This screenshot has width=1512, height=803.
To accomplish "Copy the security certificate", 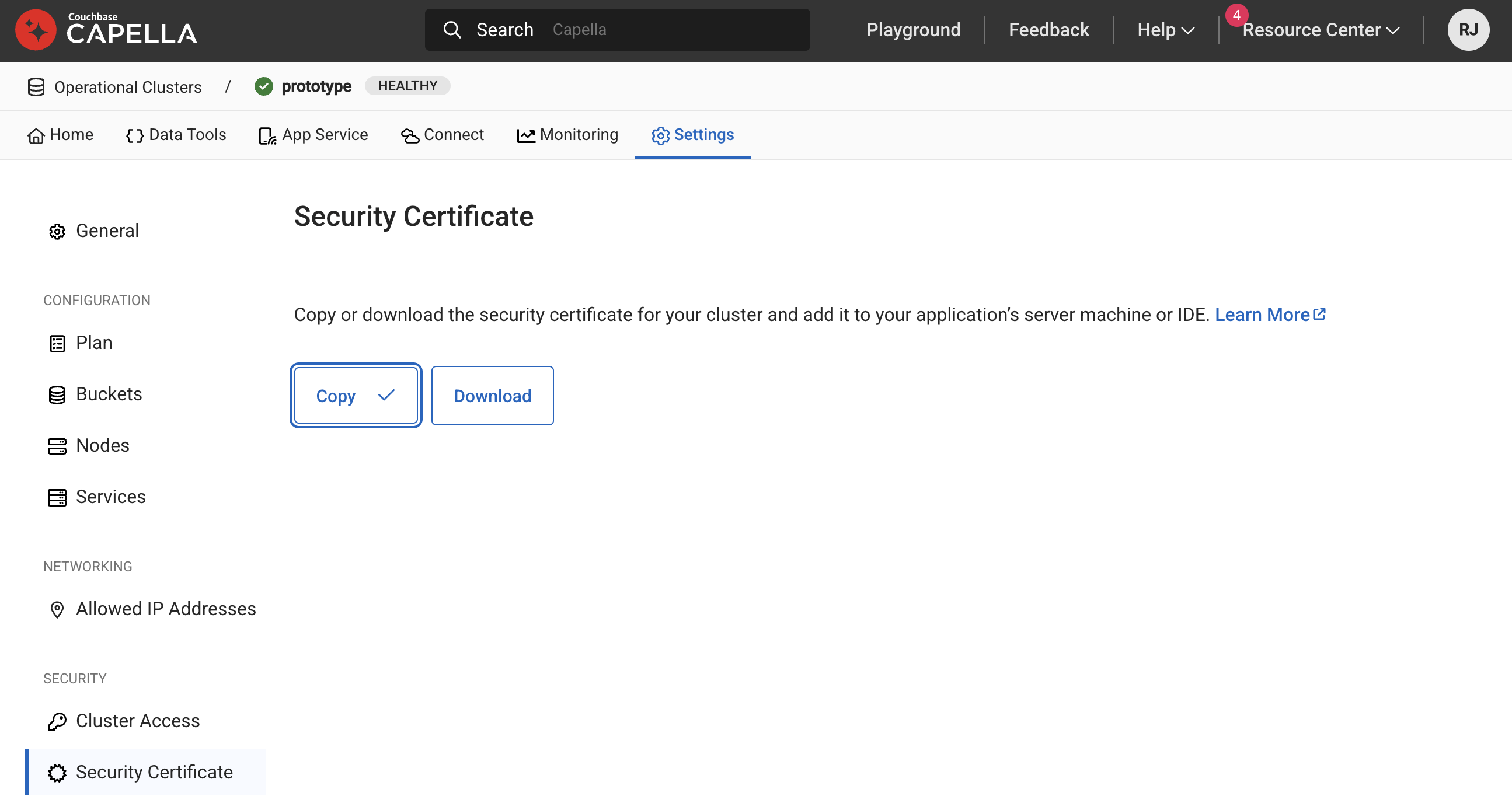I will (356, 396).
